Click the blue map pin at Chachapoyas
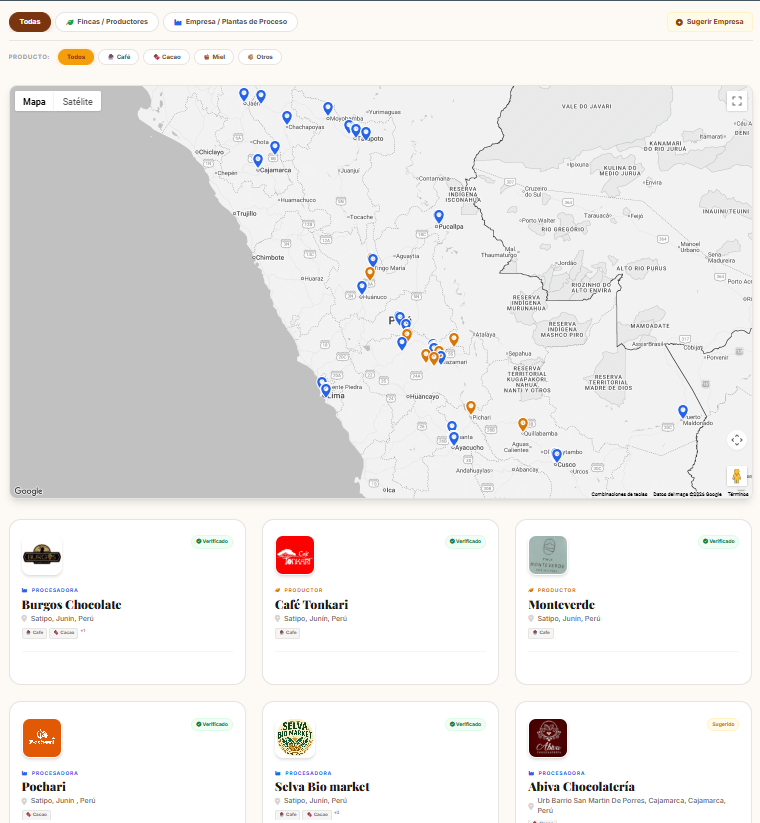The width and height of the screenshot is (760, 823). (287, 117)
